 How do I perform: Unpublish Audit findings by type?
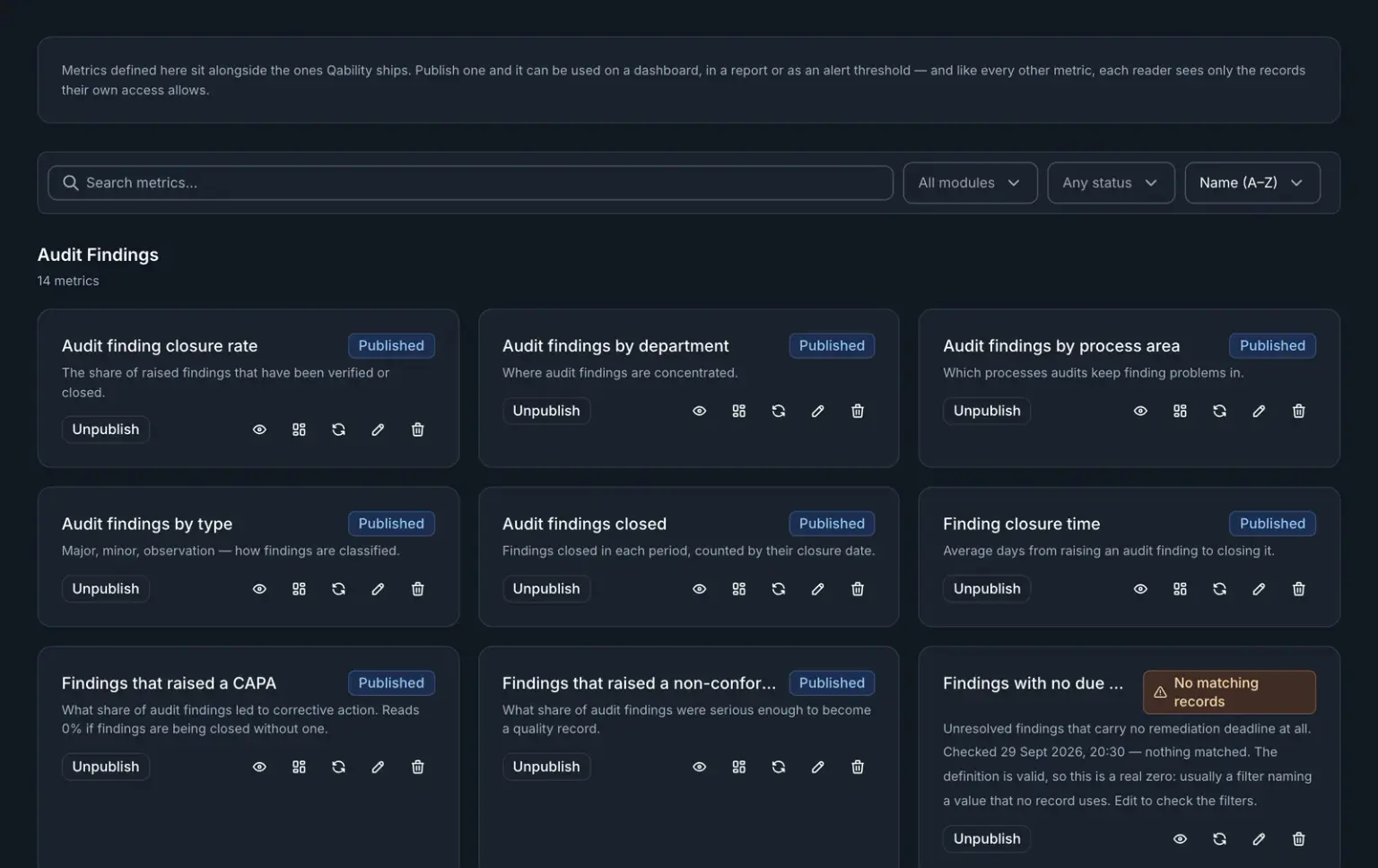pos(106,589)
